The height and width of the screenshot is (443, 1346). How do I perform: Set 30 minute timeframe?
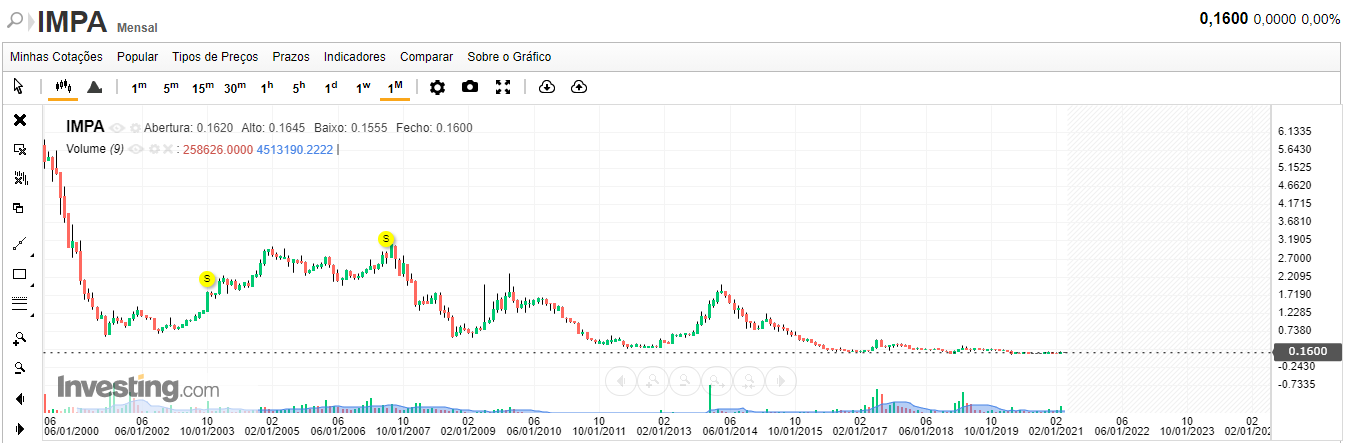[x=235, y=87]
